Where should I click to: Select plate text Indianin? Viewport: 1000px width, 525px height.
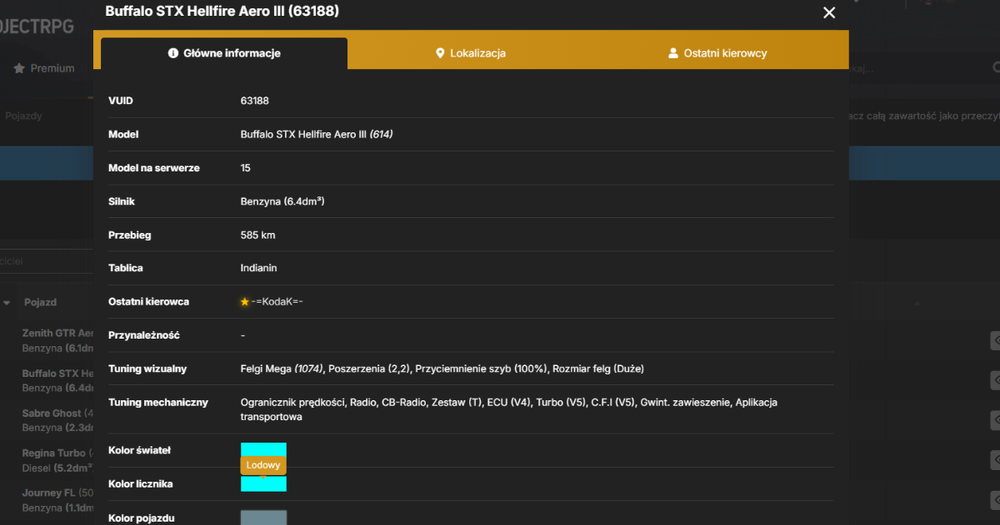tap(258, 268)
